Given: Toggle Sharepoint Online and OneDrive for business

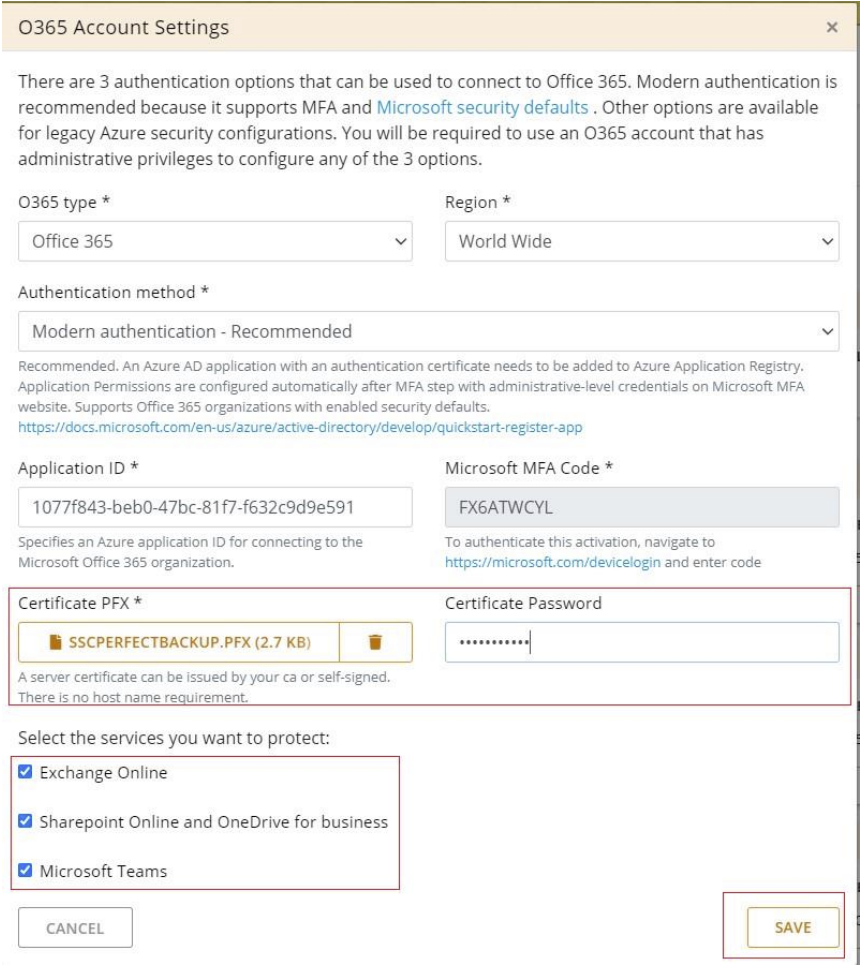Looking at the screenshot, I should [x=25, y=821].
